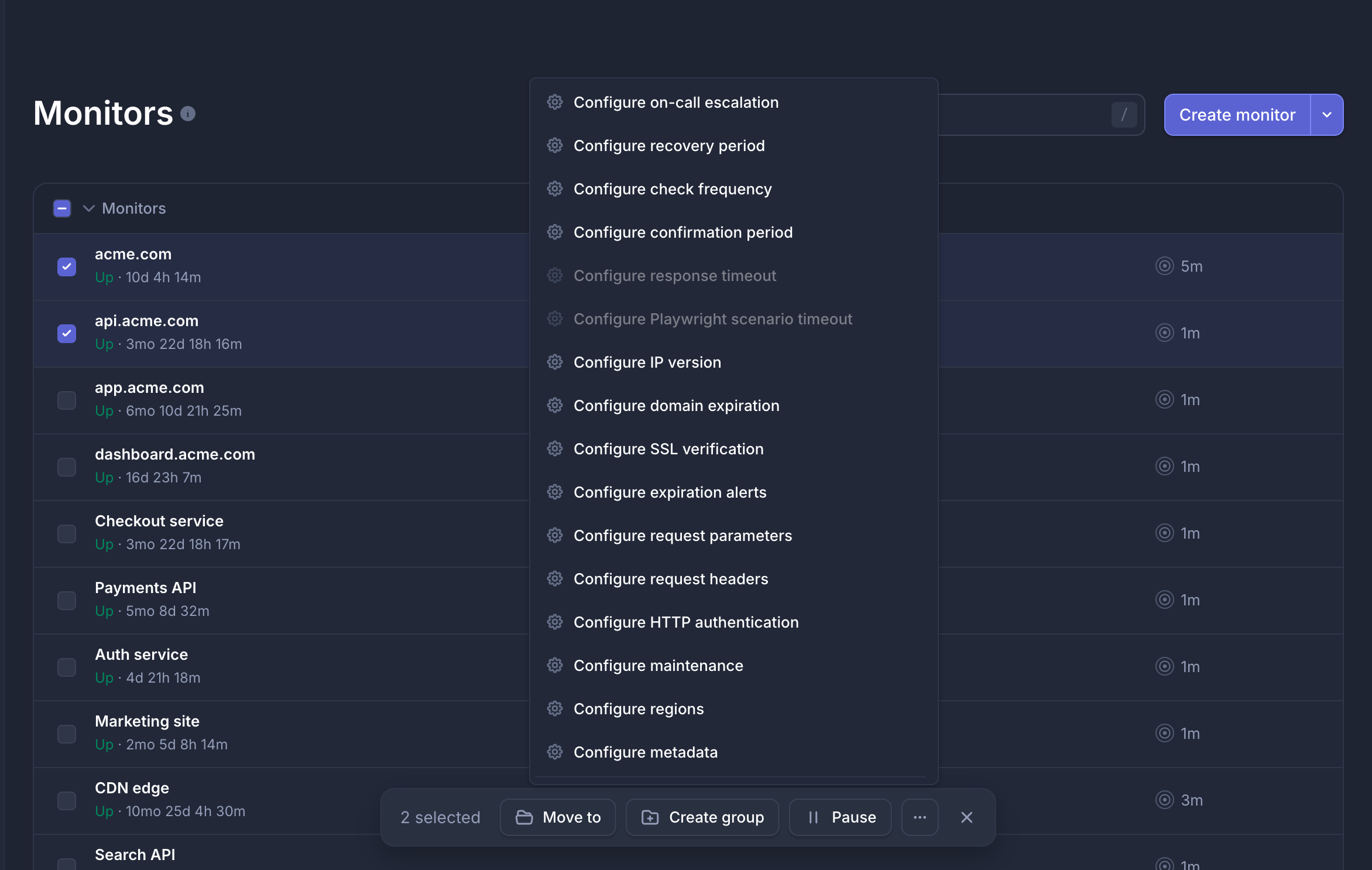
Task: Click the frequency icon on Checkout service row
Action: point(1165,533)
